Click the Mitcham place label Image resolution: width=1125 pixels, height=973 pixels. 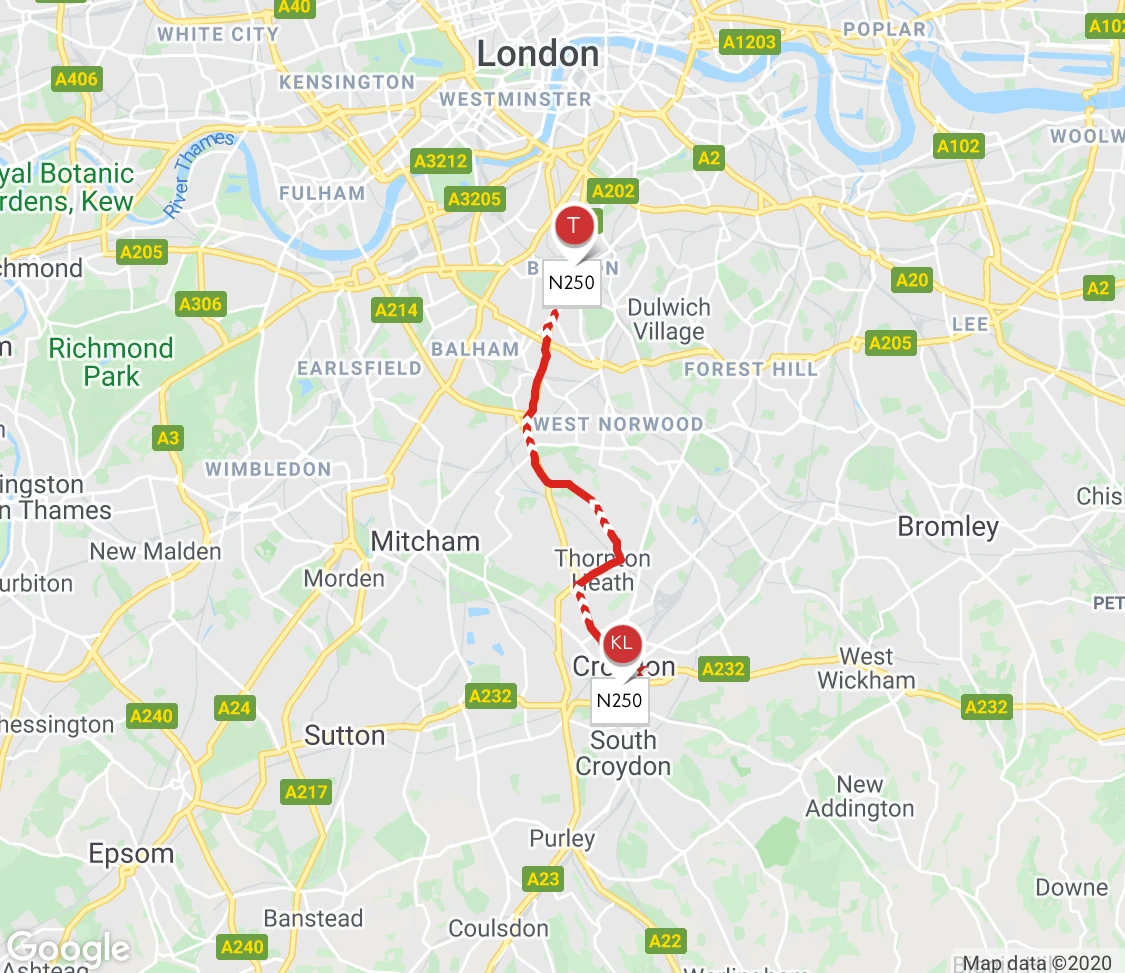coord(425,541)
